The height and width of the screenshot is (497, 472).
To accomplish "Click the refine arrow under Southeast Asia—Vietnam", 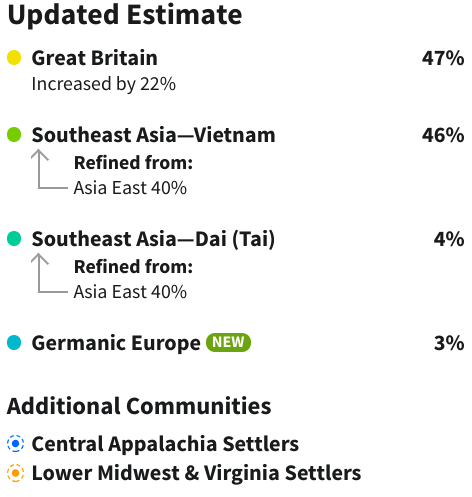I will 49,169.
